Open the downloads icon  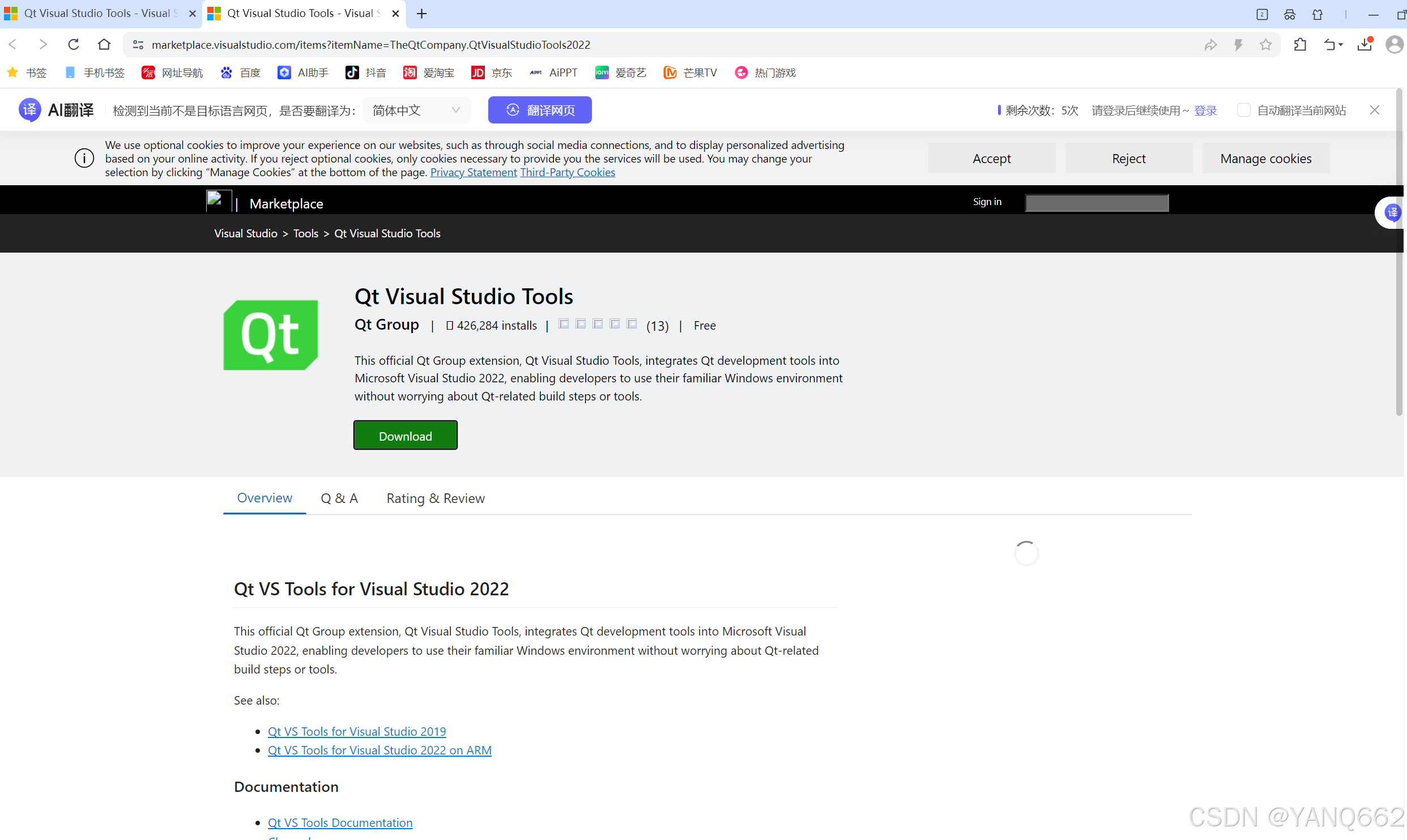point(1365,44)
